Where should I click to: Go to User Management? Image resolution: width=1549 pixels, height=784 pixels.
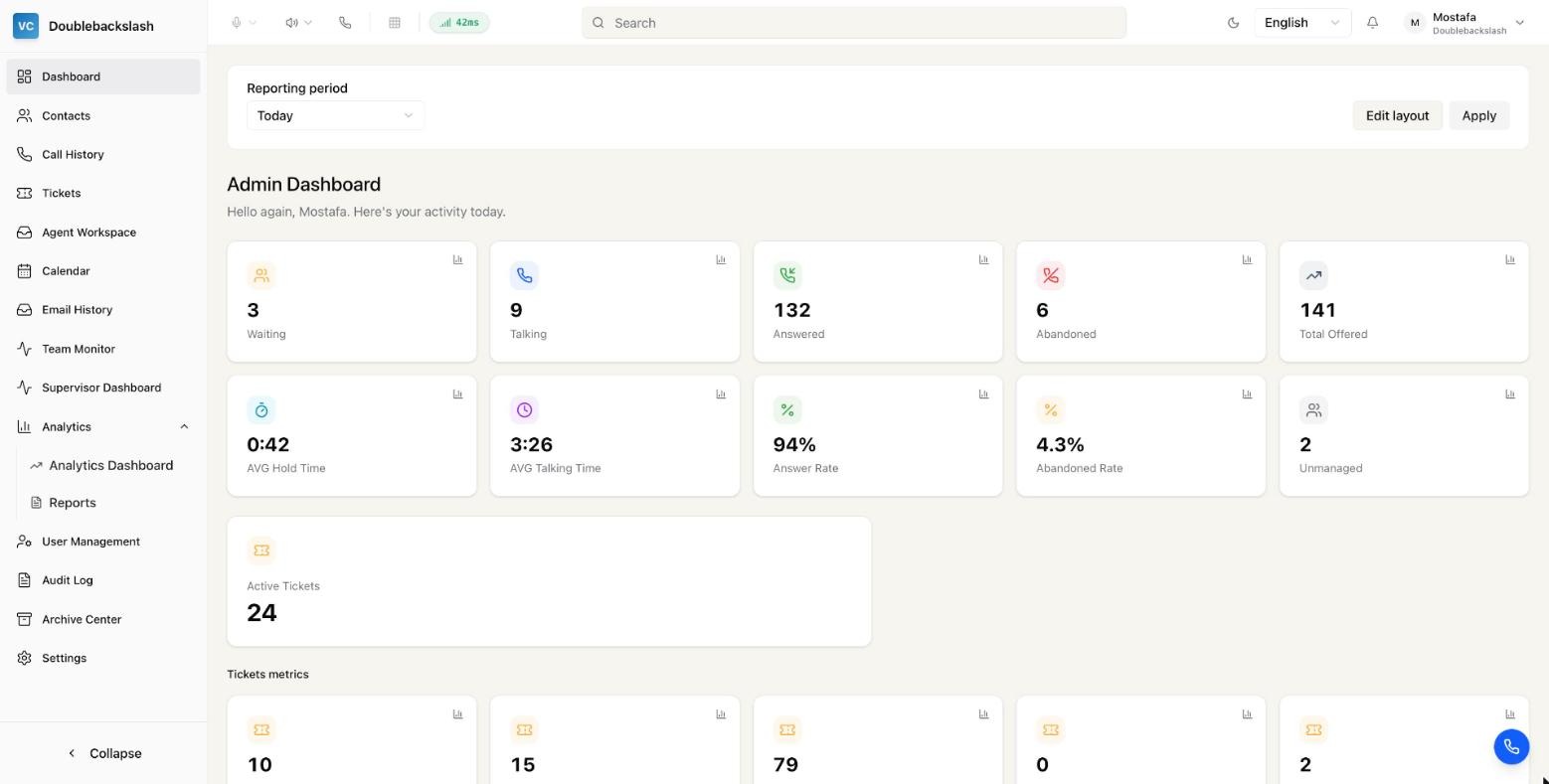click(x=103, y=542)
